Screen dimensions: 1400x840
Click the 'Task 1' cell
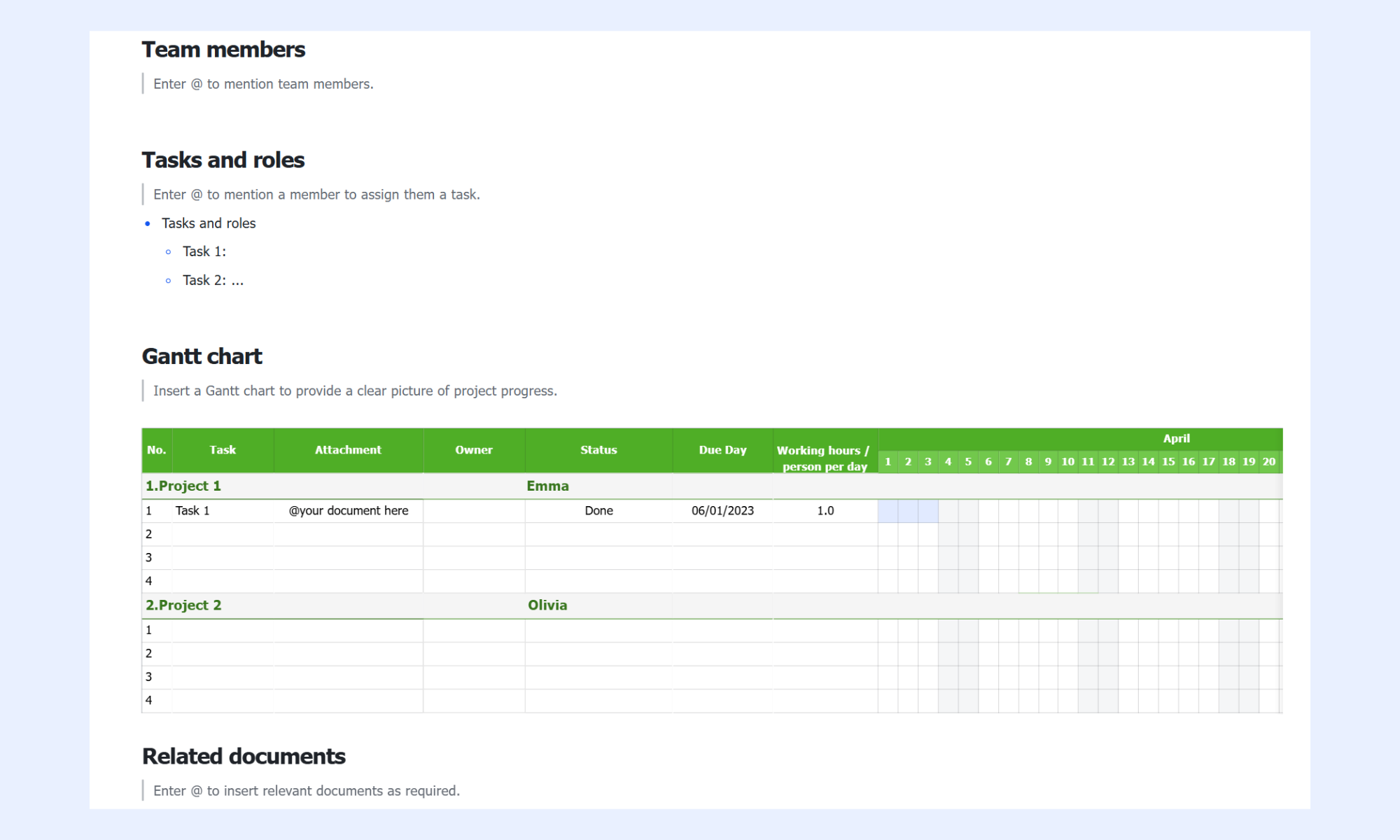(x=223, y=511)
